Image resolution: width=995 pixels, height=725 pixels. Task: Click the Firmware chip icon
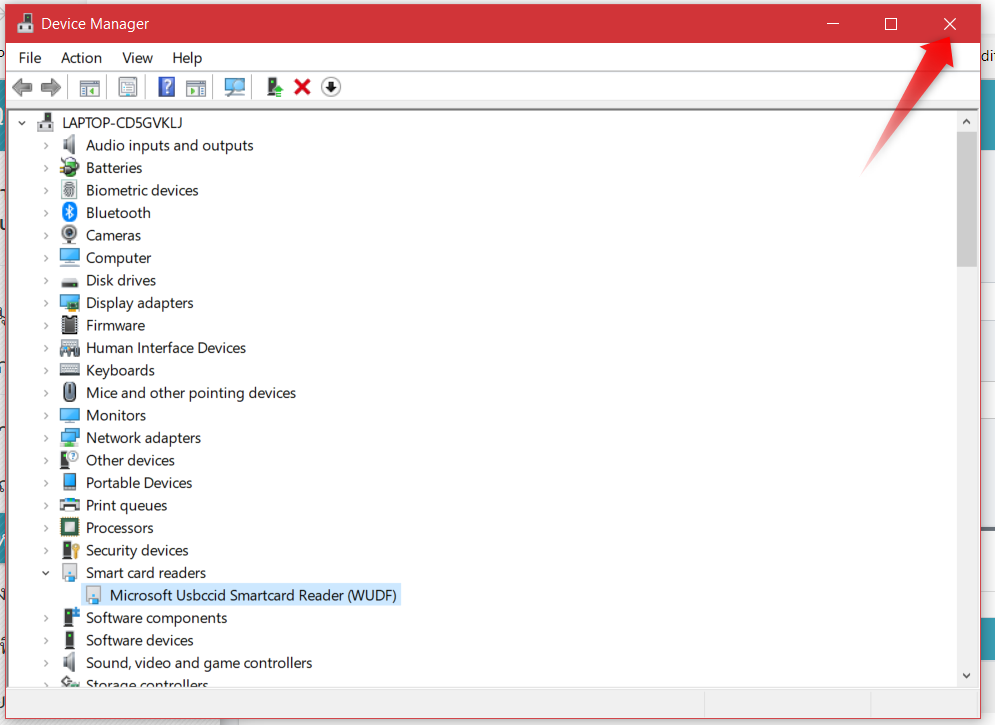[x=70, y=325]
